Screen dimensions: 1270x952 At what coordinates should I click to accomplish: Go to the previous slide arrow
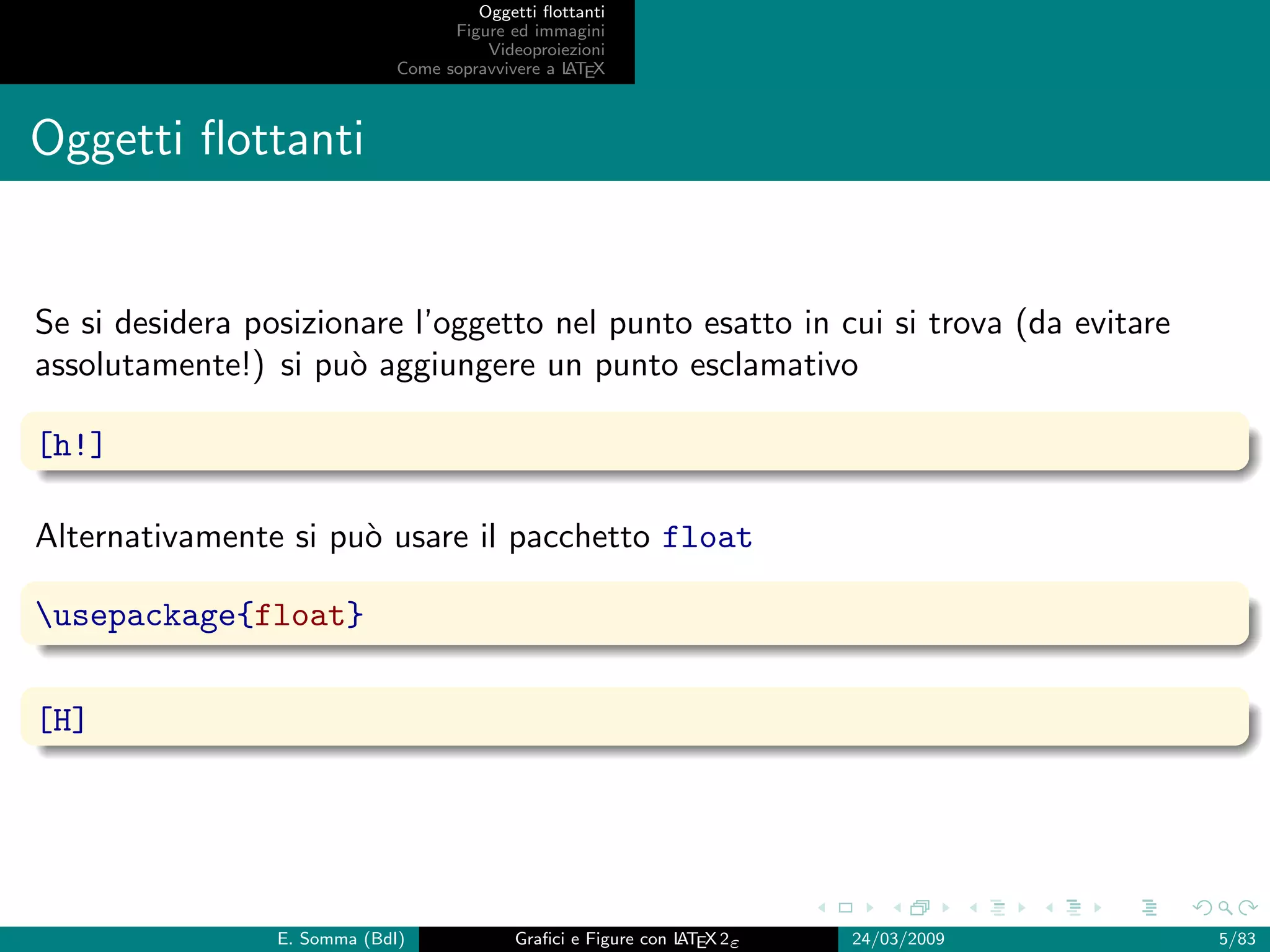point(822,908)
